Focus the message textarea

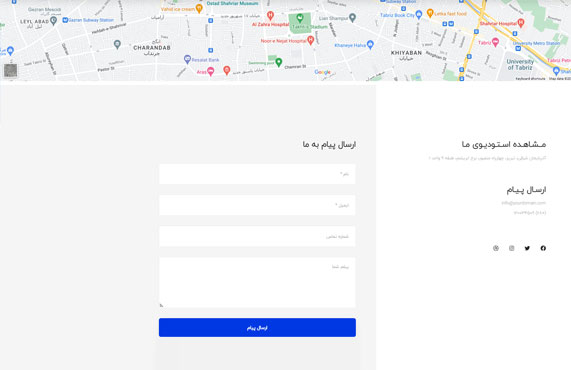point(257,283)
